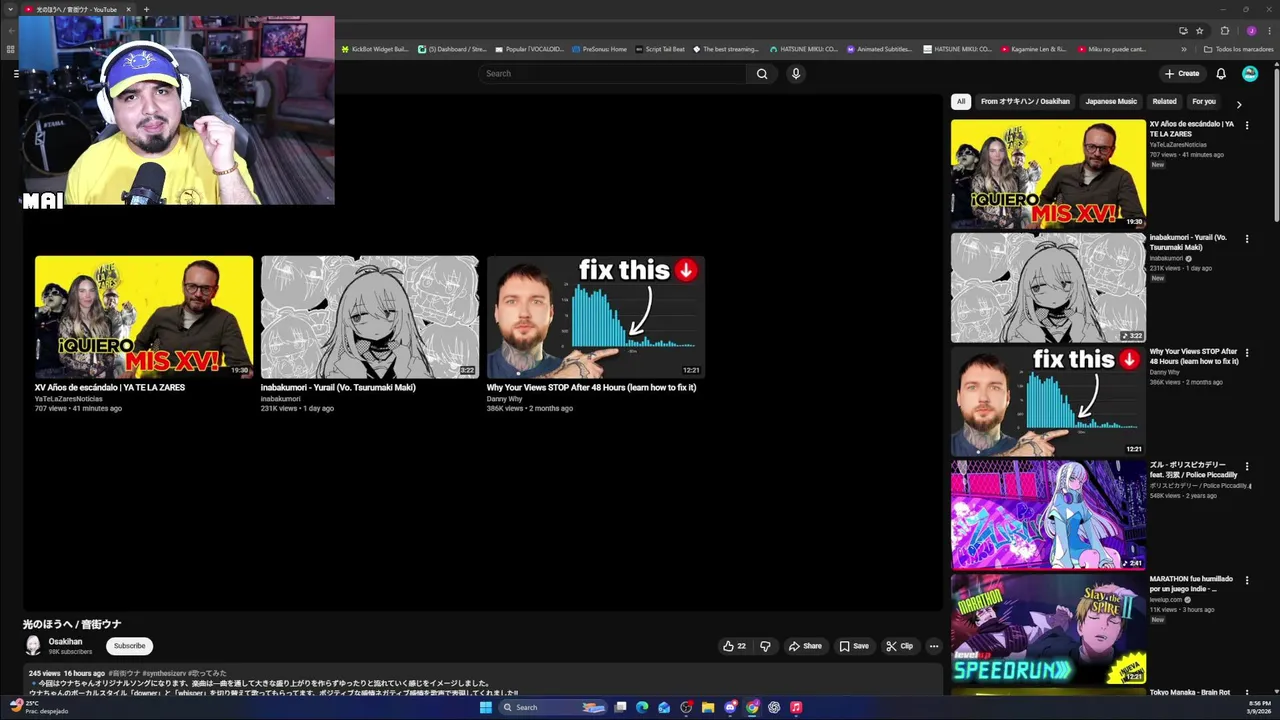Select the For you chip
Screen dimensions: 1280x720
point(1204,101)
